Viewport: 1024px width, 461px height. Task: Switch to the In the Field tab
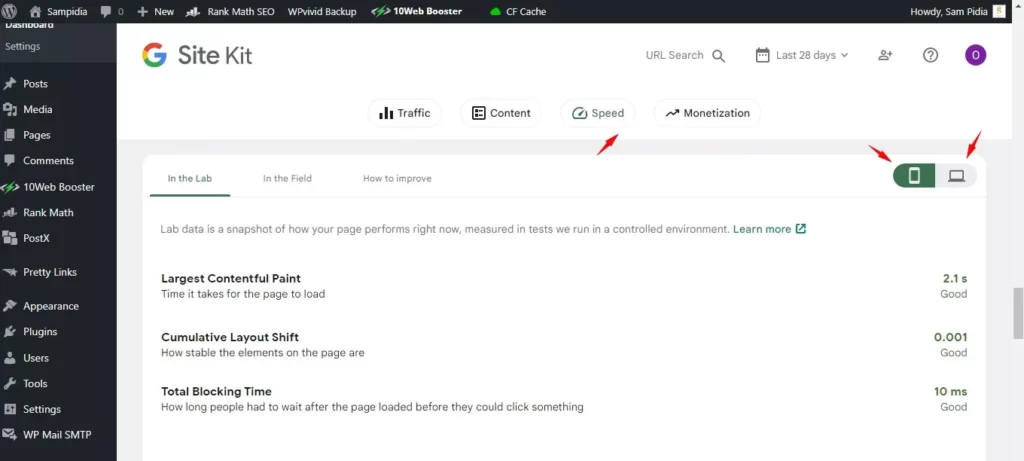(x=287, y=178)
